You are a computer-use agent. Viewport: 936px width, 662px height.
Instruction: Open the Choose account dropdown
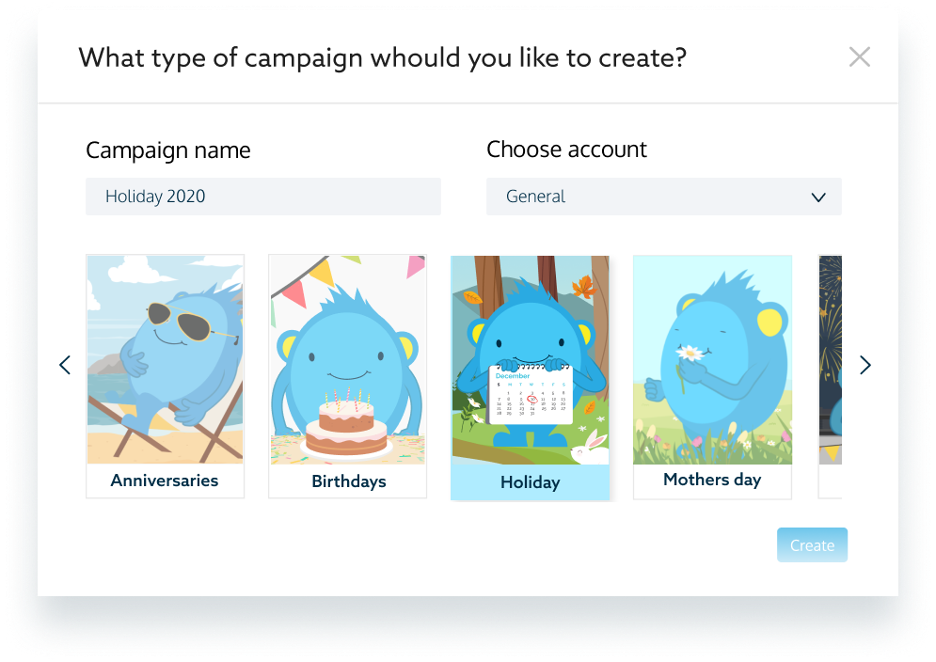tap(663, 197)
